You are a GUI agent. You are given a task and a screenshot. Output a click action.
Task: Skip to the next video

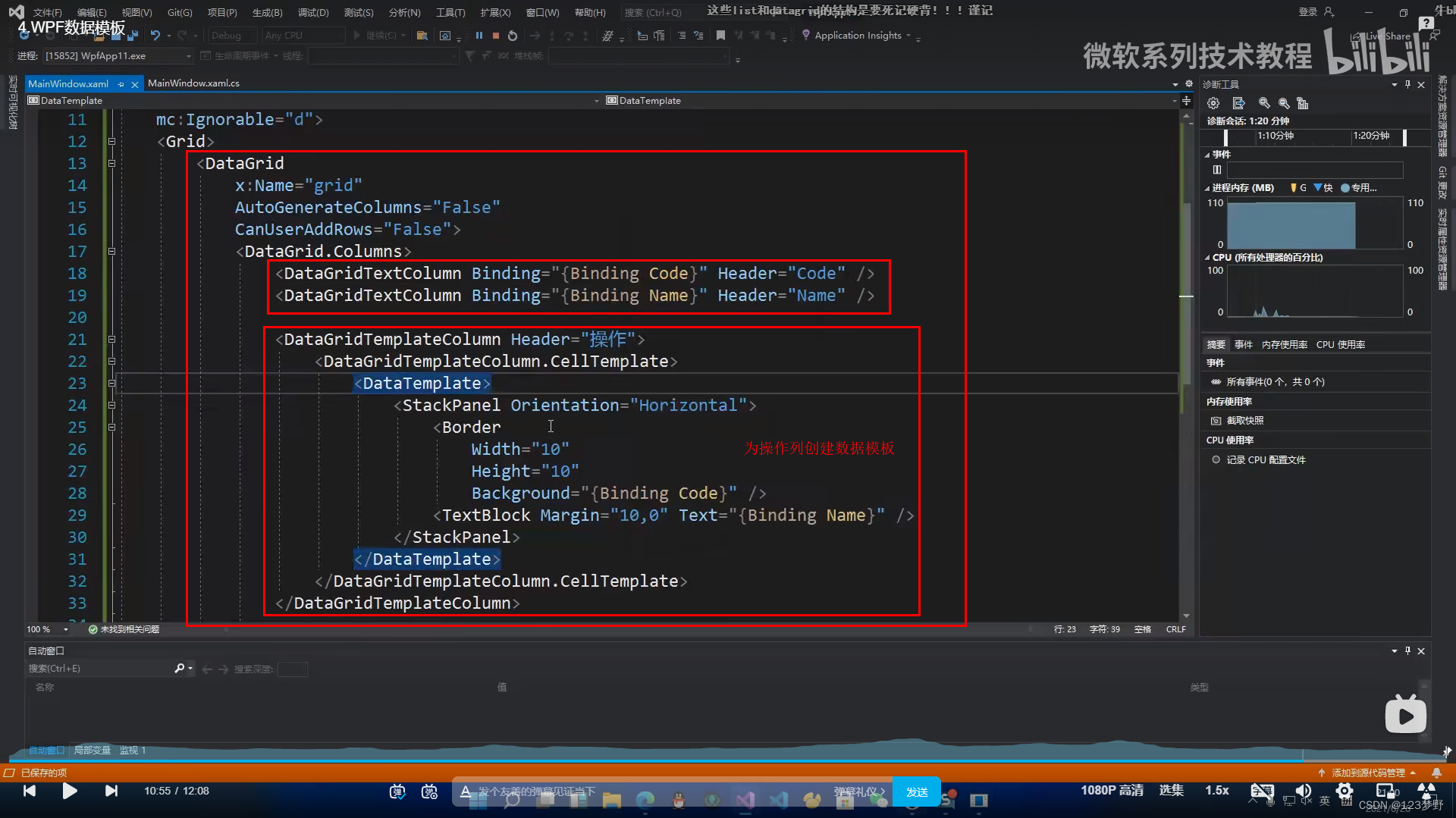(x=111, y=791)
